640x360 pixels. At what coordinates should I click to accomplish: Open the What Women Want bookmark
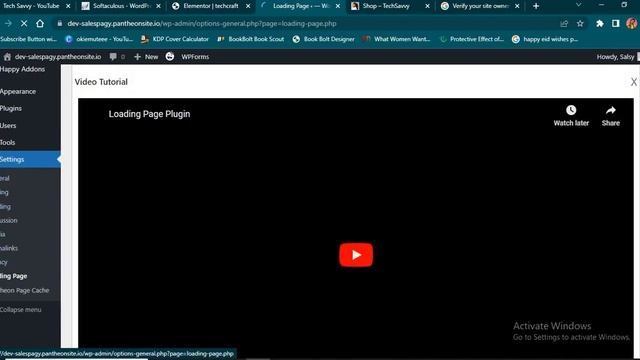396,39
